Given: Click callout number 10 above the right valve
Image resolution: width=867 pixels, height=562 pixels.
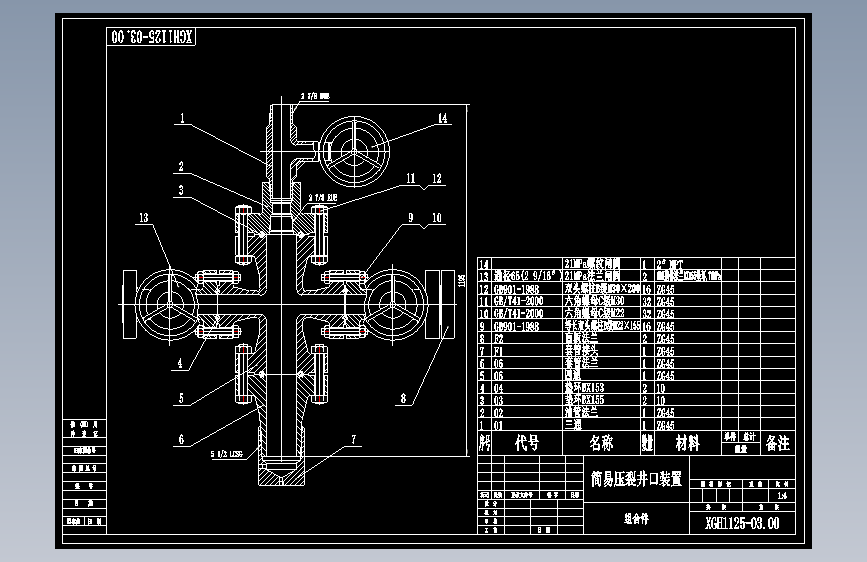Looking at the screenshot, I should (437, 217).
